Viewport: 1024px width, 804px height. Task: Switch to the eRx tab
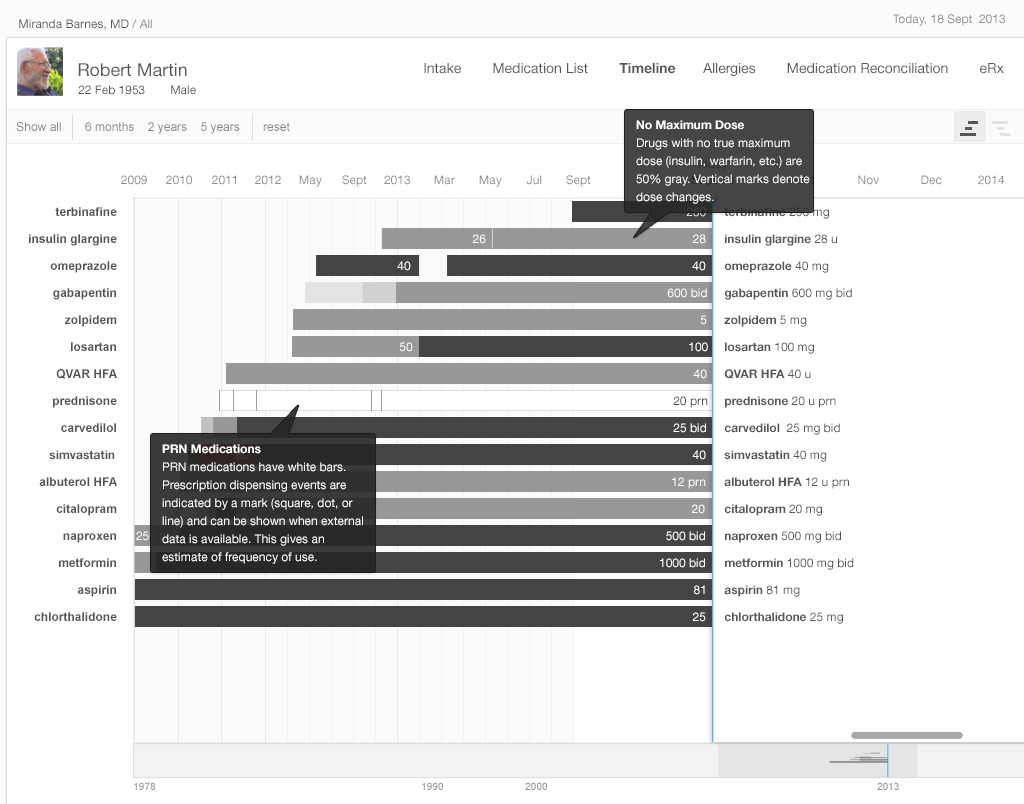click(x=991, y=68)
